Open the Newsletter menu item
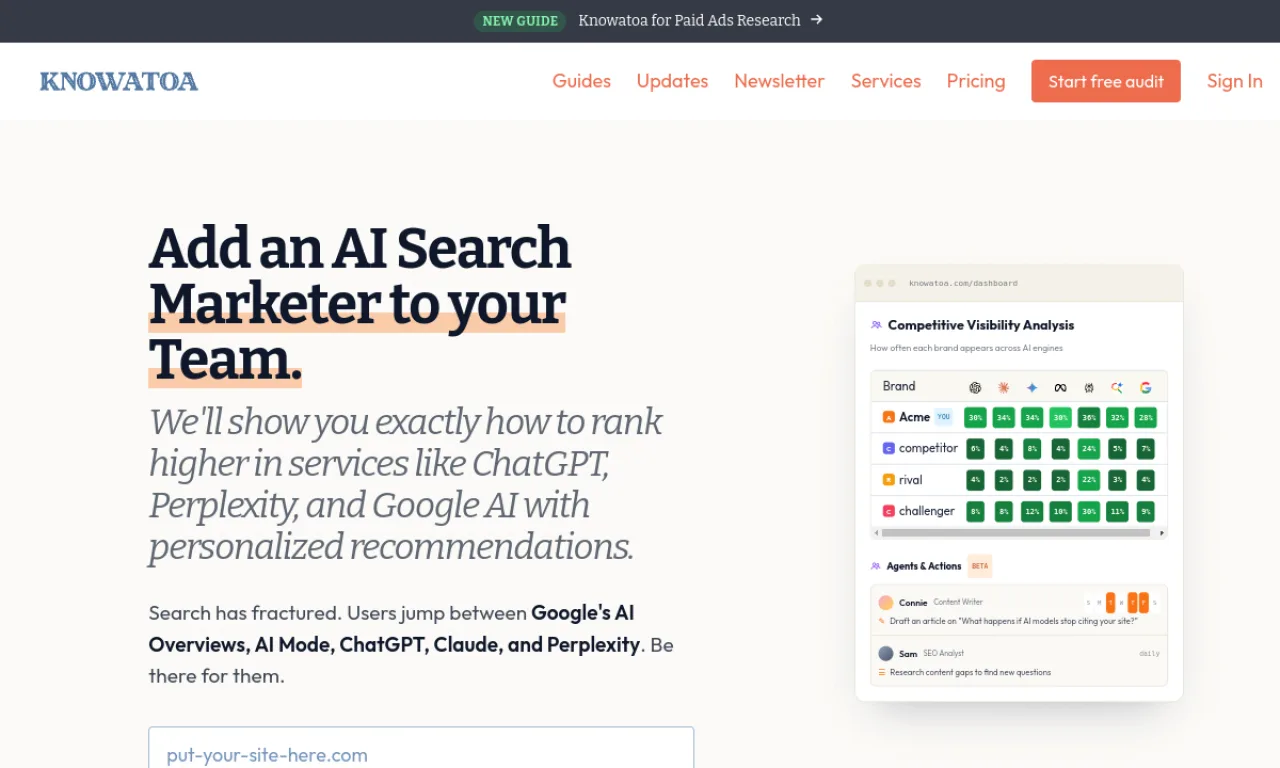Screen dimensions: 1280x768 click(779, 81)
